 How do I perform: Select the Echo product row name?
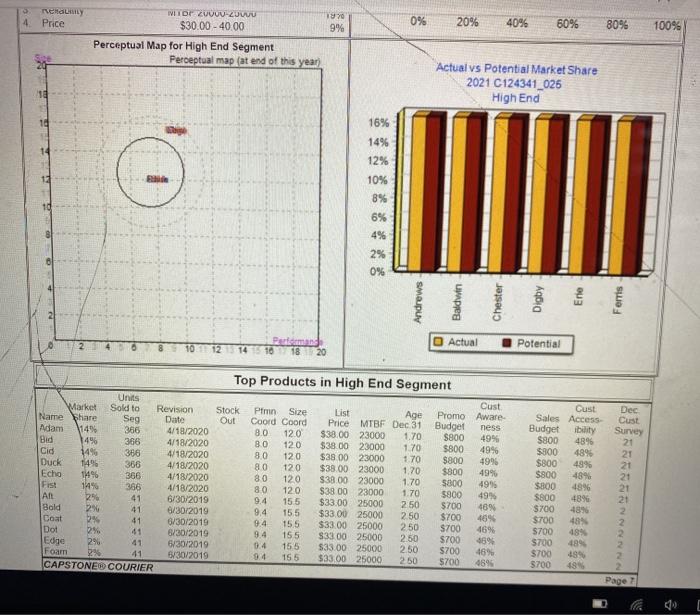click(x=51, y=473)
